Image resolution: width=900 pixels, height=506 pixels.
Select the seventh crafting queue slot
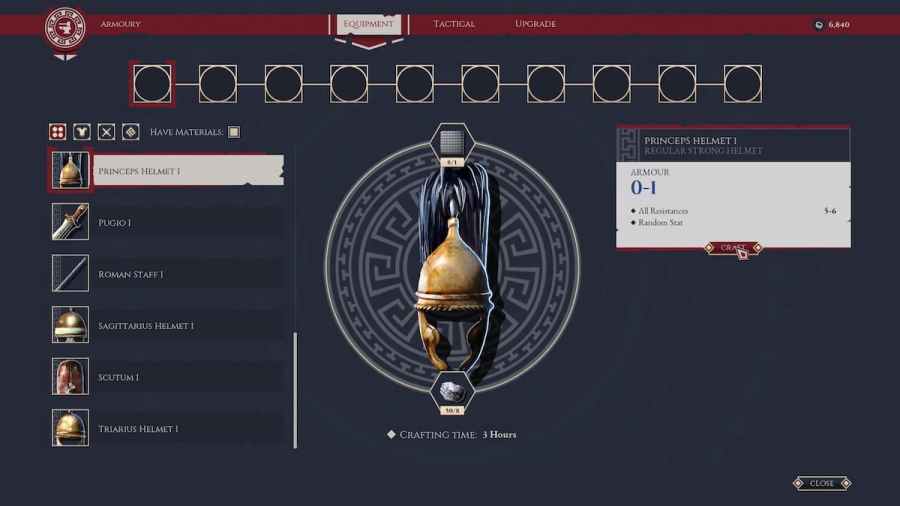(x=546, y=84)
